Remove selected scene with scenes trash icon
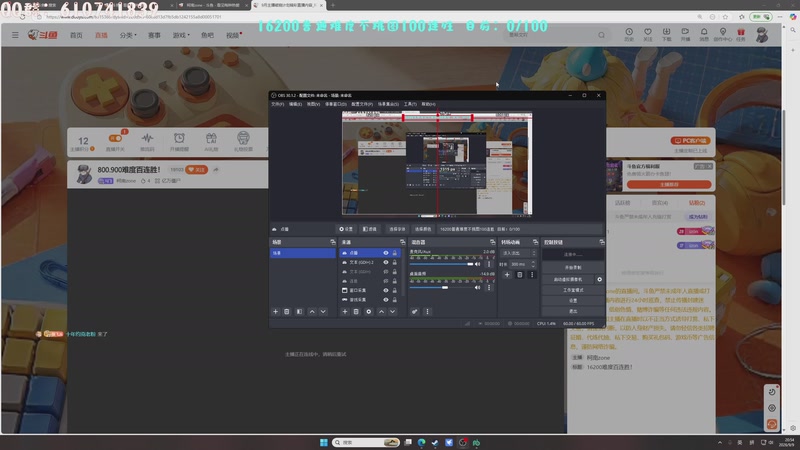 287,311
